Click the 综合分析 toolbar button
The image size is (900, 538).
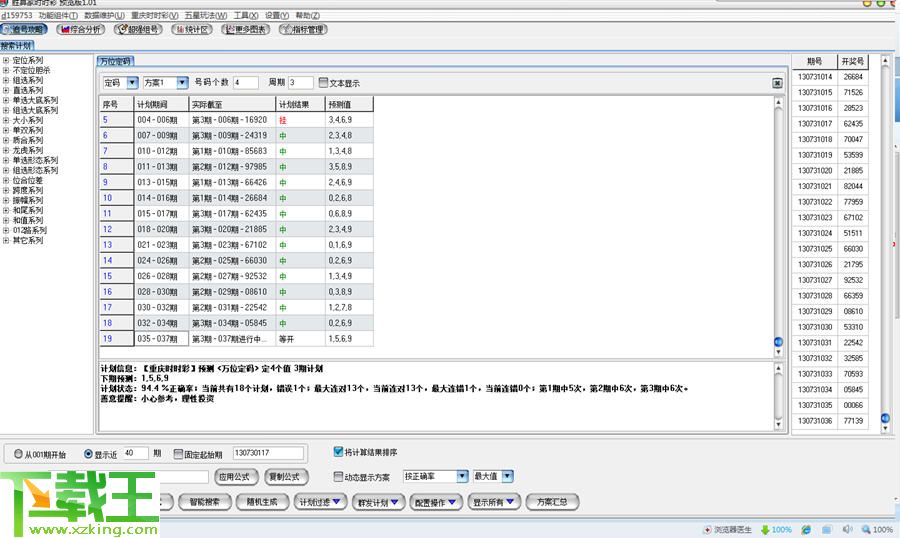81,29
